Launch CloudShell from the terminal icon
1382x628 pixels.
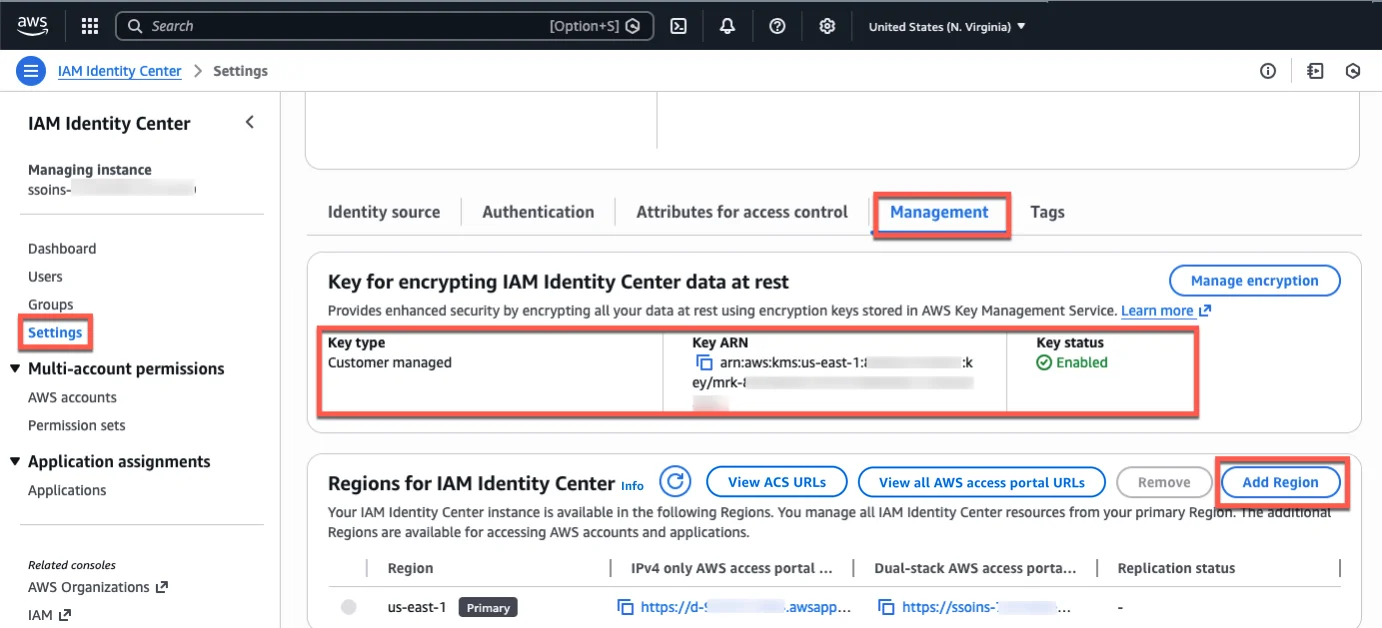pos(678,25)
